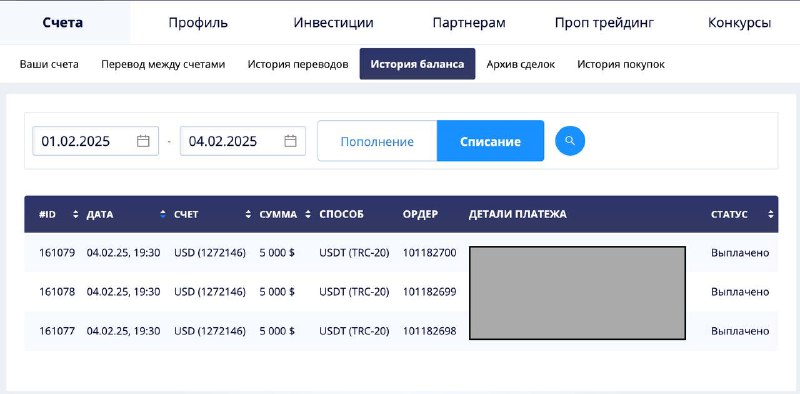
Task: Go to Ваши счета
Action: pyautogui.click(x=49, y=64)
